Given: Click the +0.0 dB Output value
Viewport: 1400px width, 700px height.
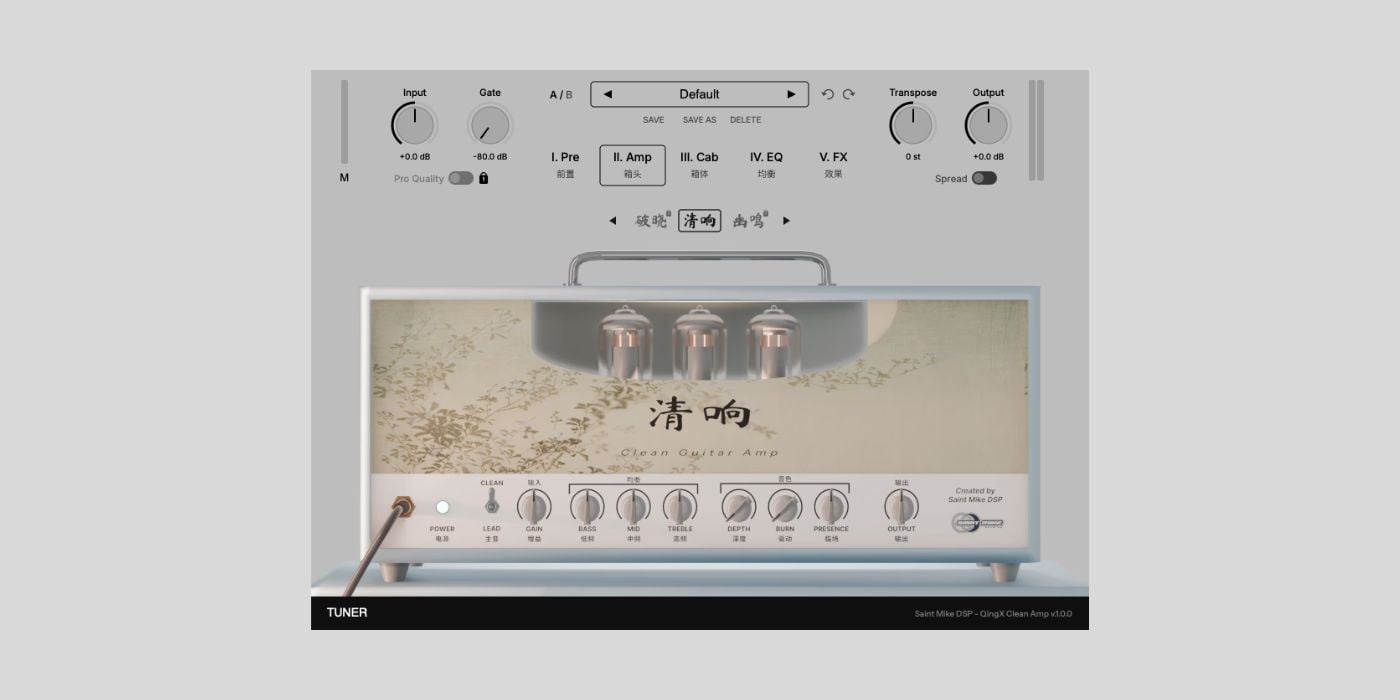Looking at the screenshot, I should (x=988, y=157).
